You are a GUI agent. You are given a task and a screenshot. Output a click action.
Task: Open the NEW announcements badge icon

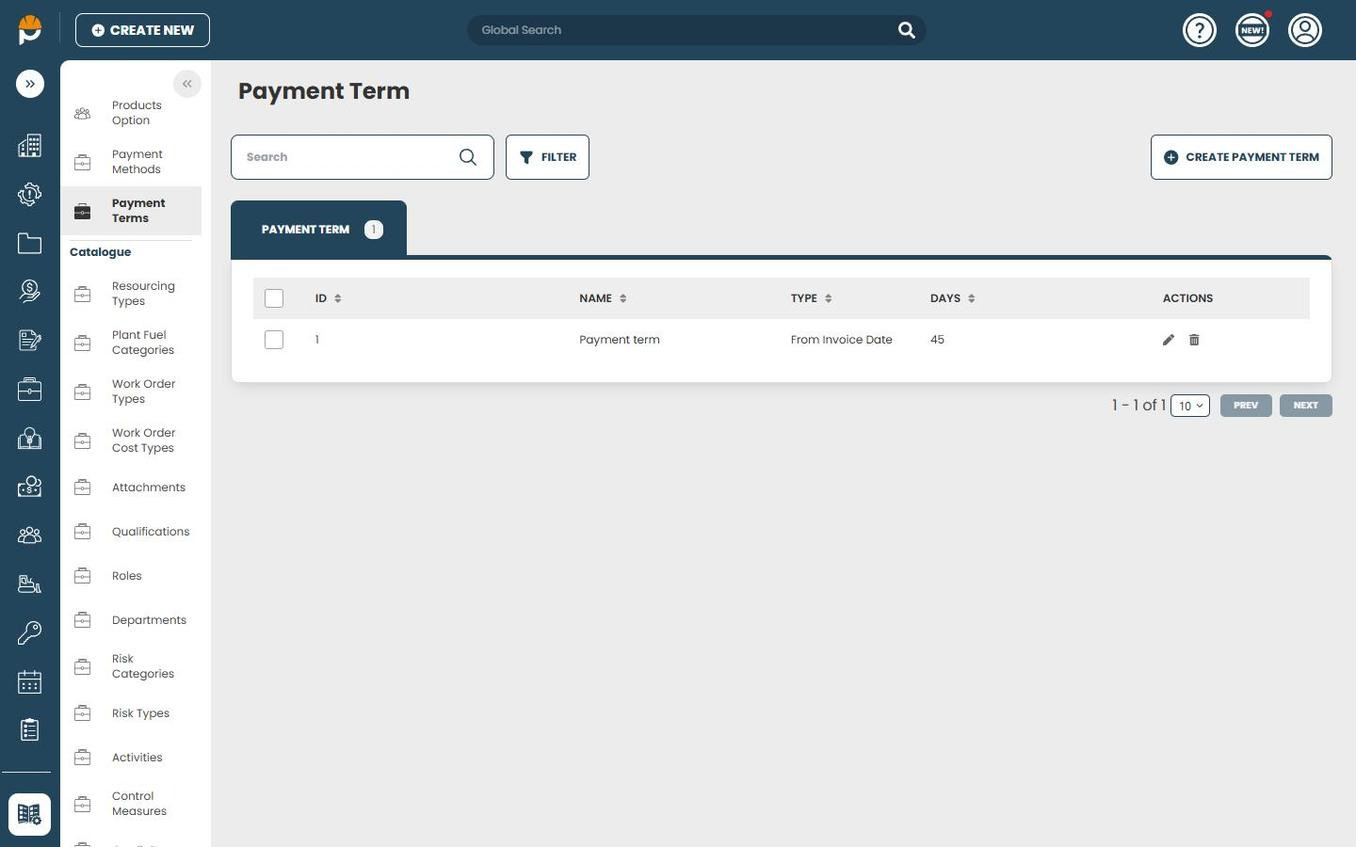click(x=1252, y=30)
